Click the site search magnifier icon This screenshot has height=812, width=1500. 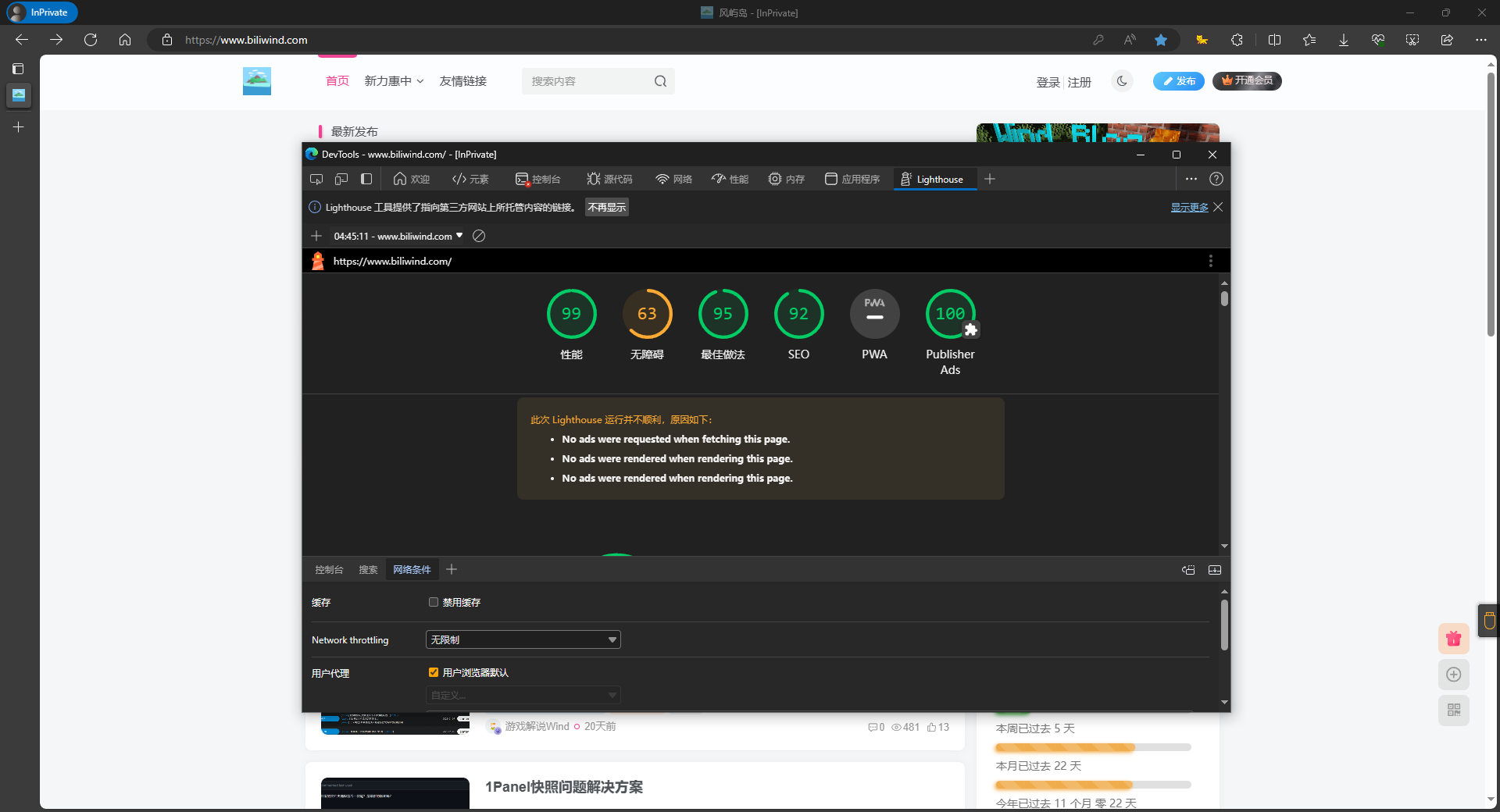pos(661,81)
